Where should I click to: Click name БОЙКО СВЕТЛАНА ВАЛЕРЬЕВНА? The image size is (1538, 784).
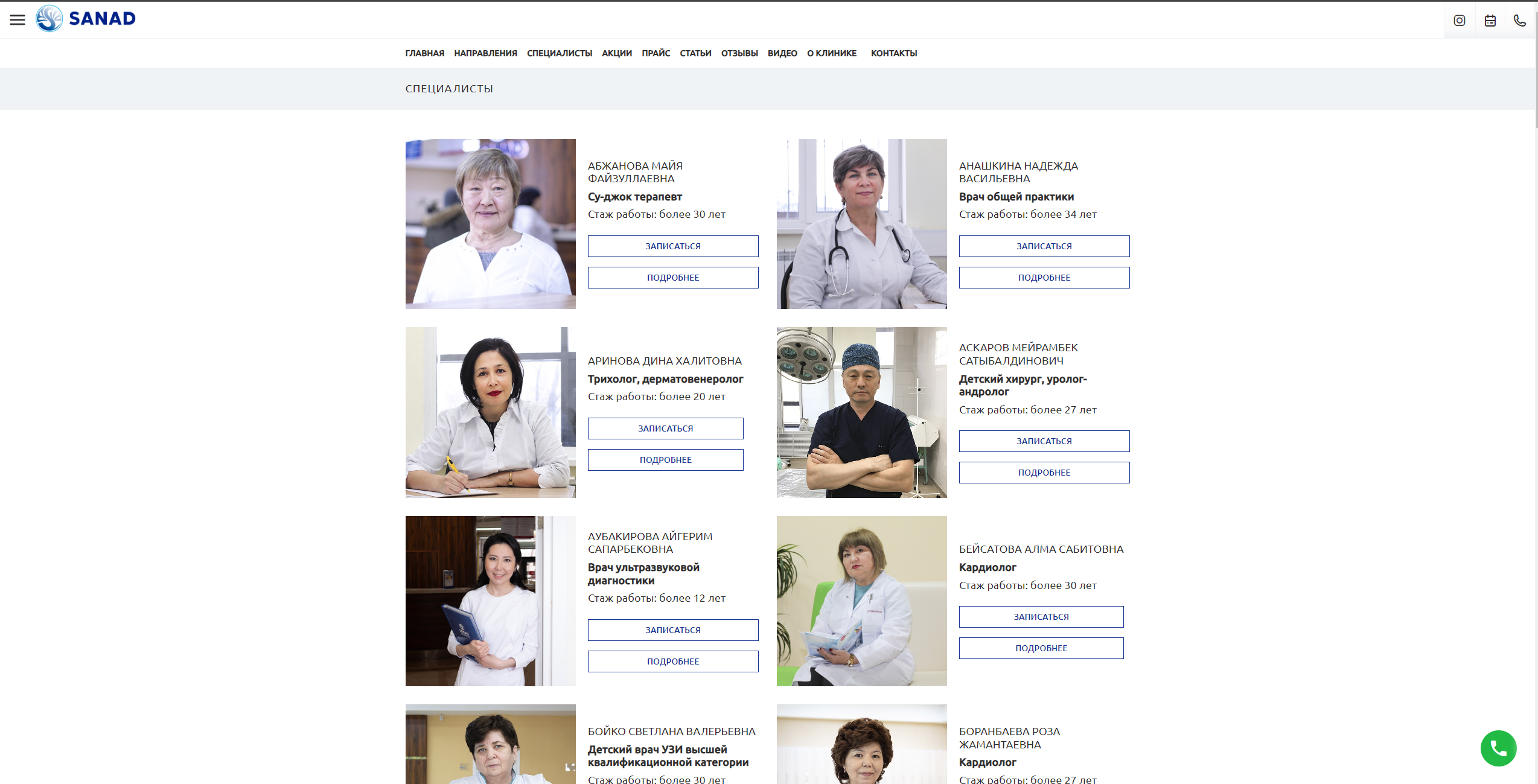[x=671, y=731]
